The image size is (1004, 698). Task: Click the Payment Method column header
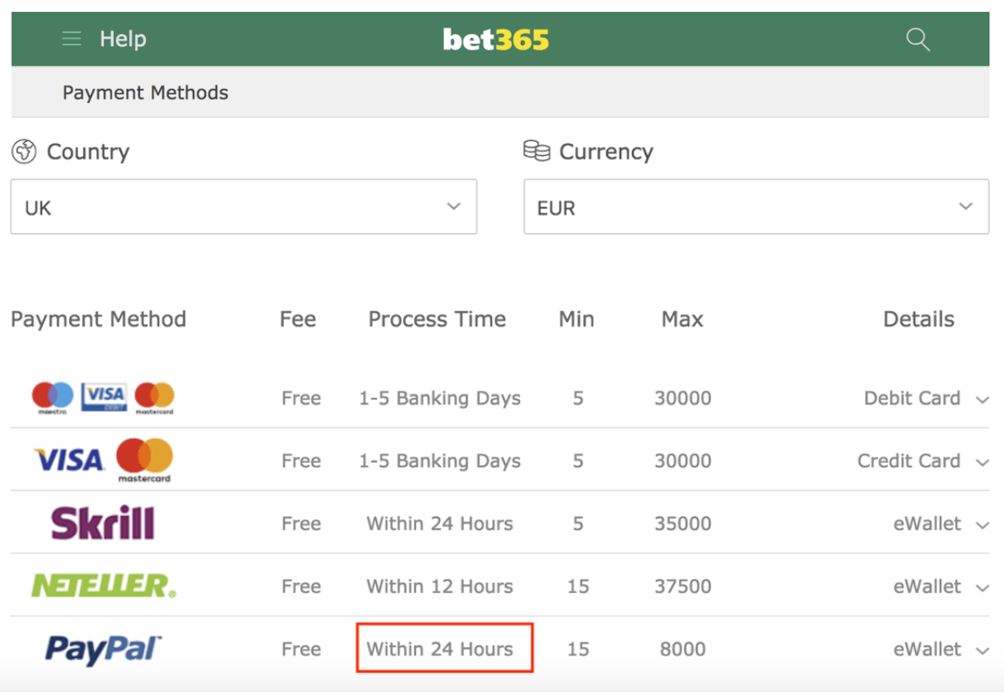(99, 319)
